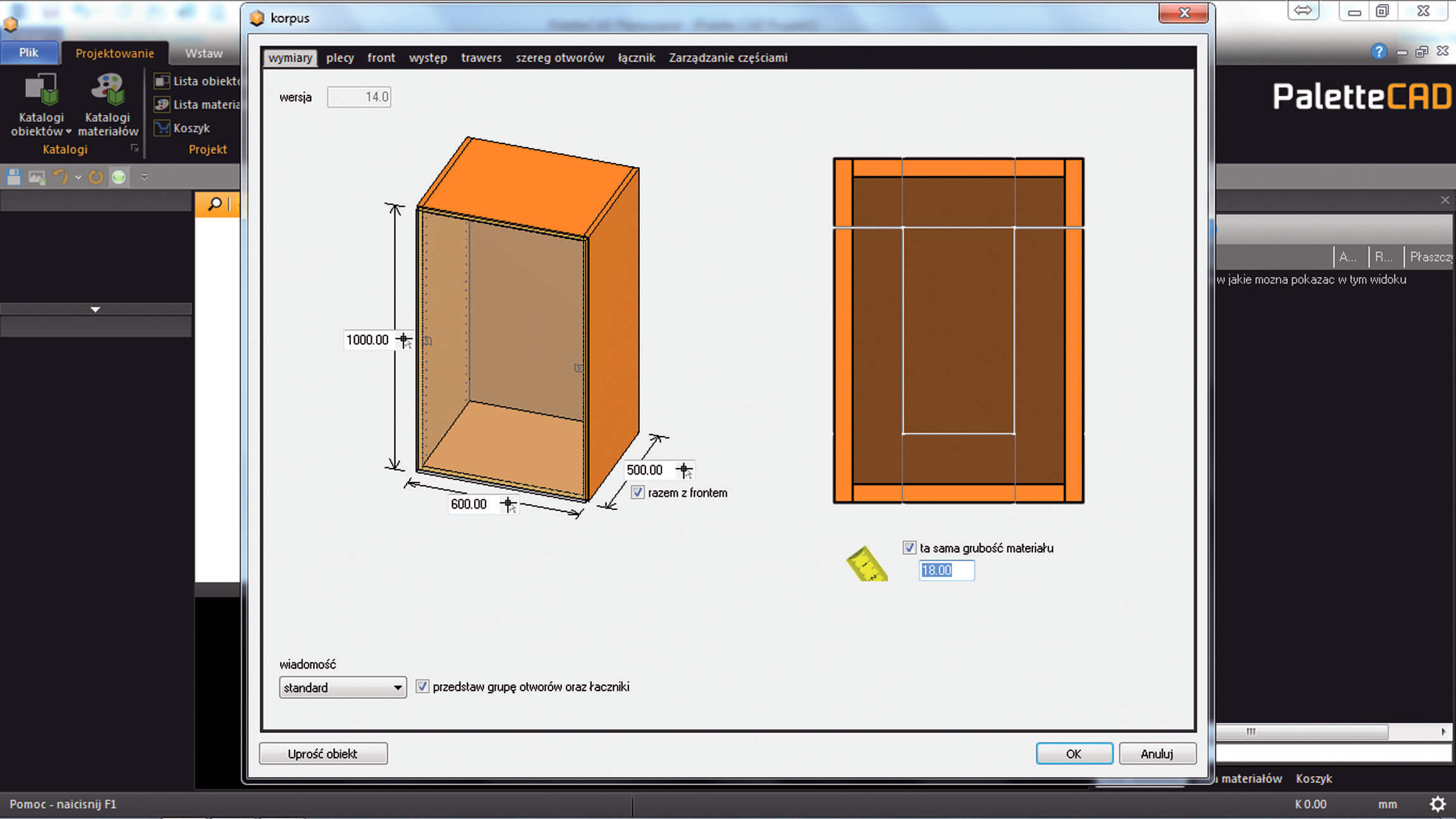Click the material thickness 18.00 field
Image resolution: width=1456 pixels, height=819 pixels.
tap(946, 570)
